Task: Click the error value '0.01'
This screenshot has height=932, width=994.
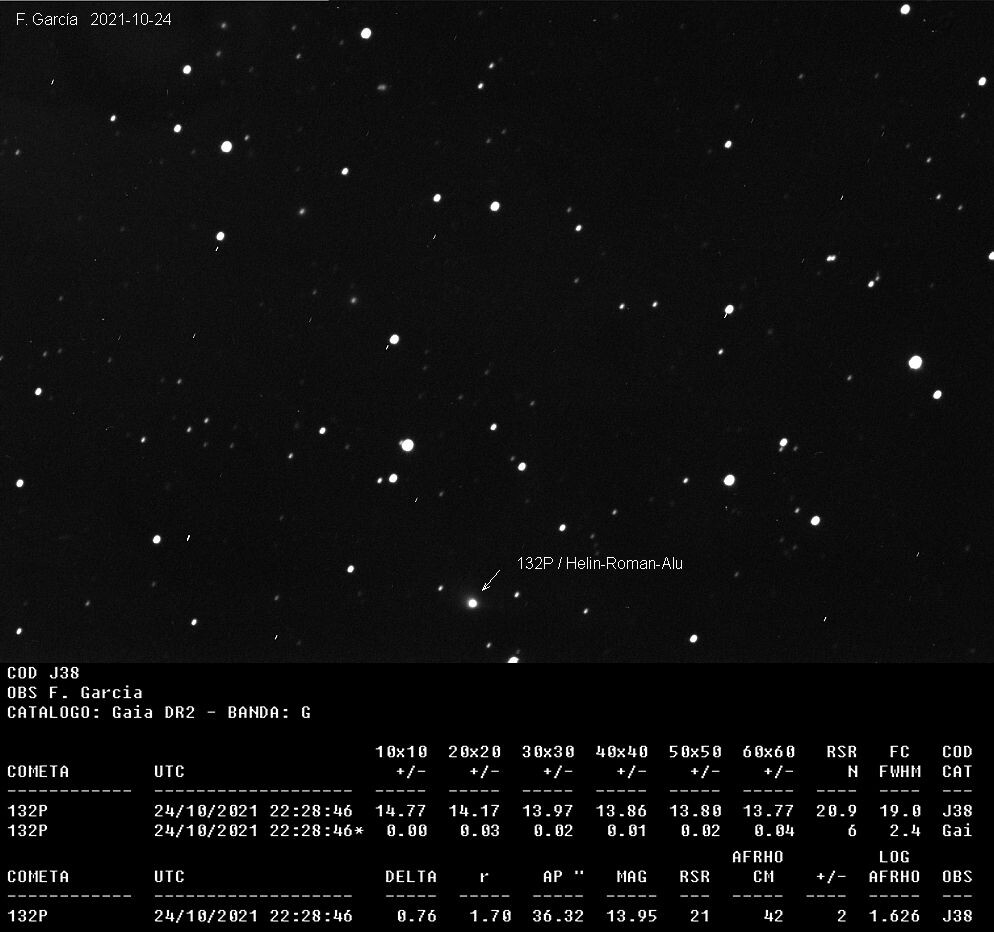Action: point(628,831)
